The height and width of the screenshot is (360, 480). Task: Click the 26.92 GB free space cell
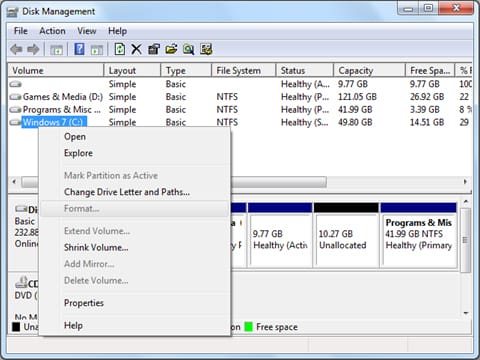(x=427, y=97)
